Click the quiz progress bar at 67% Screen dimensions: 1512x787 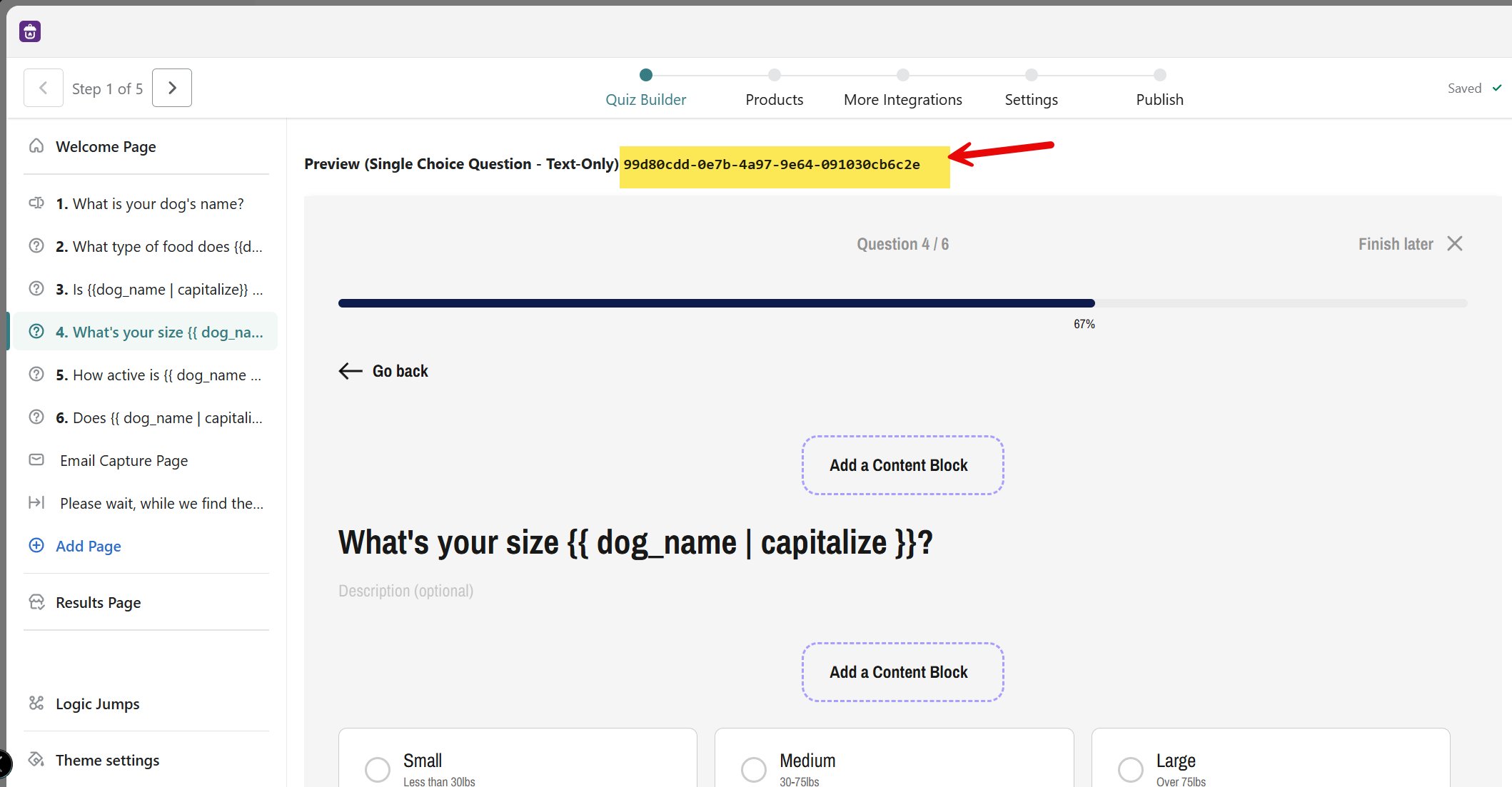(902, 303)
